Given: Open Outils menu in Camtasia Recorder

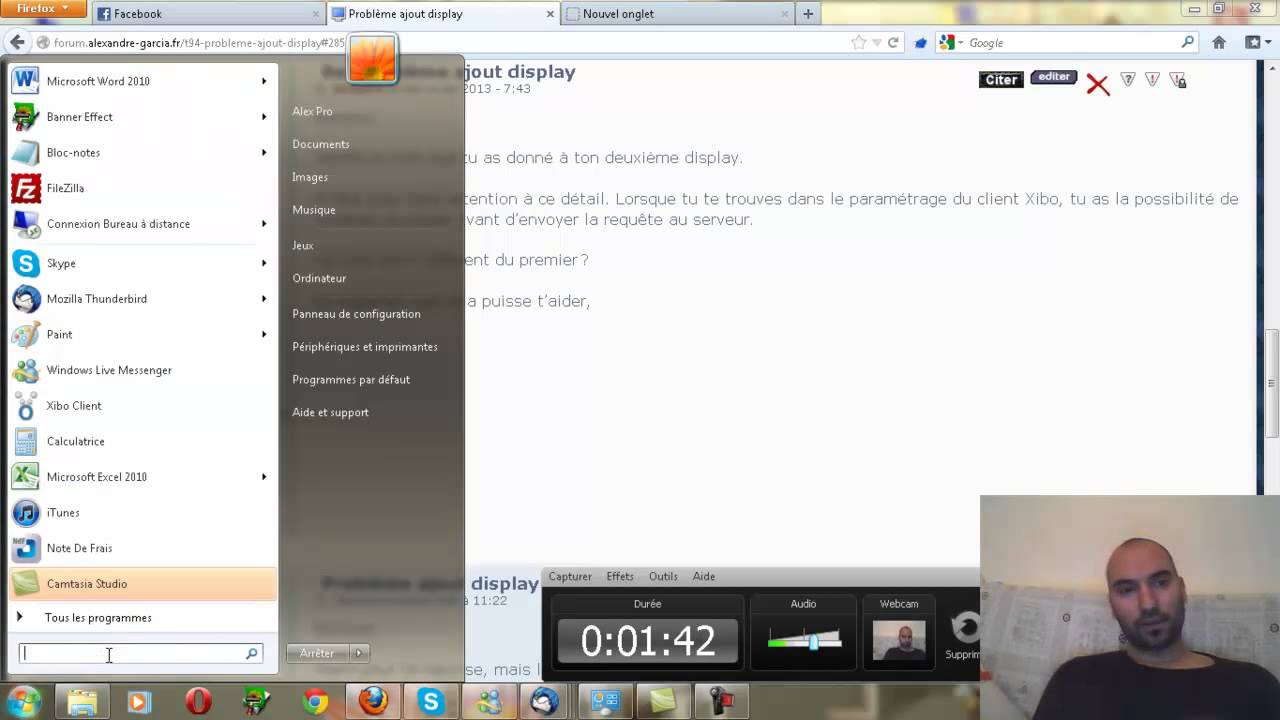Looking at the screenshot, I should tap(663, 576).
